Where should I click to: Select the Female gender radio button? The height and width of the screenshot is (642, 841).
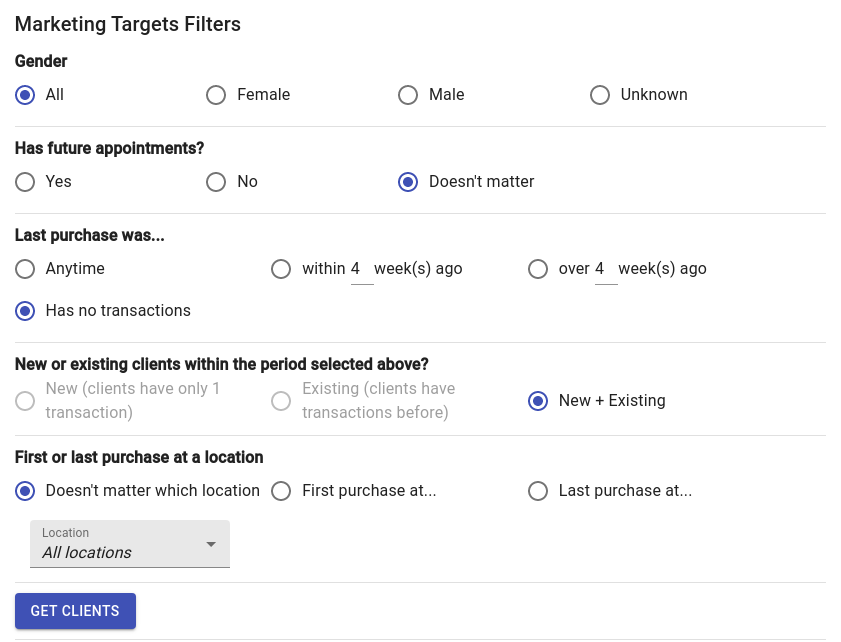tap(216, 95)
